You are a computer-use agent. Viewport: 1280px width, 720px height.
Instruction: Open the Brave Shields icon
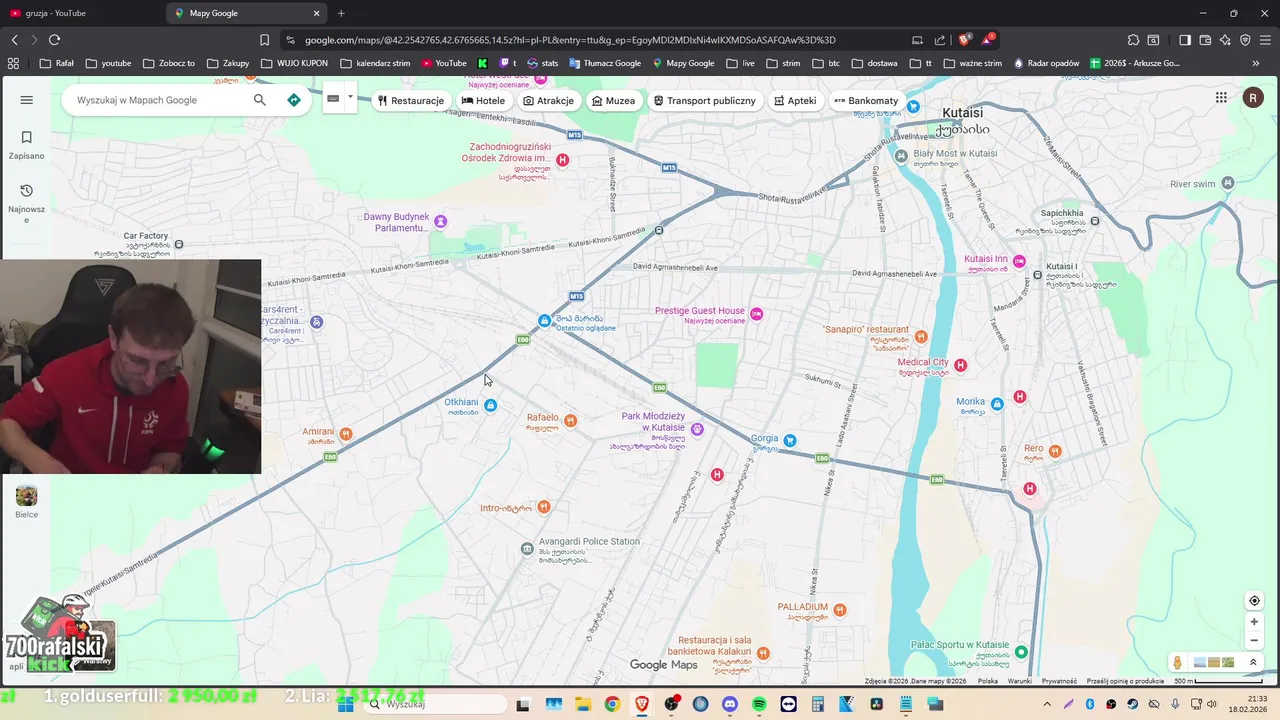964,40
